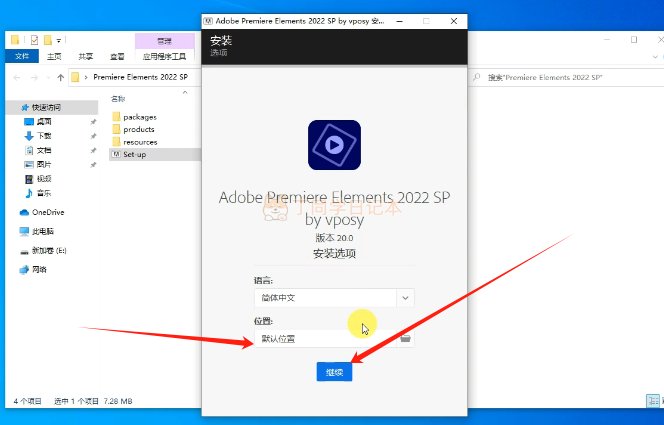Sort by the 名称 column header

pos(118,99)
